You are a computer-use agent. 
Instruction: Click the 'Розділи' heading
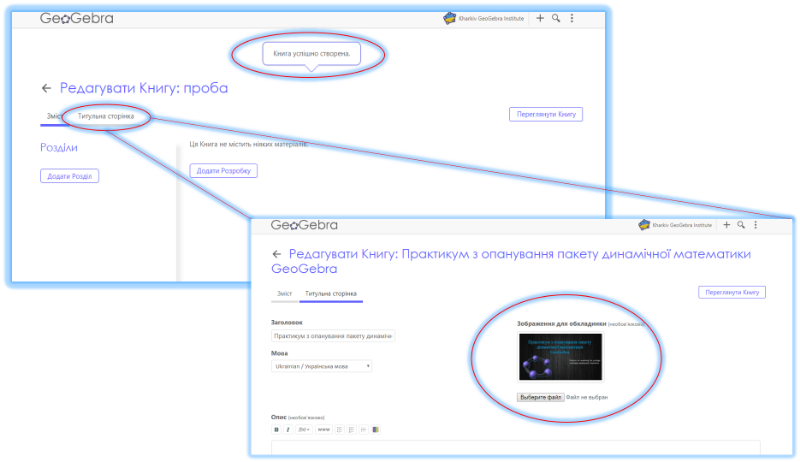(x=59, y=148)
